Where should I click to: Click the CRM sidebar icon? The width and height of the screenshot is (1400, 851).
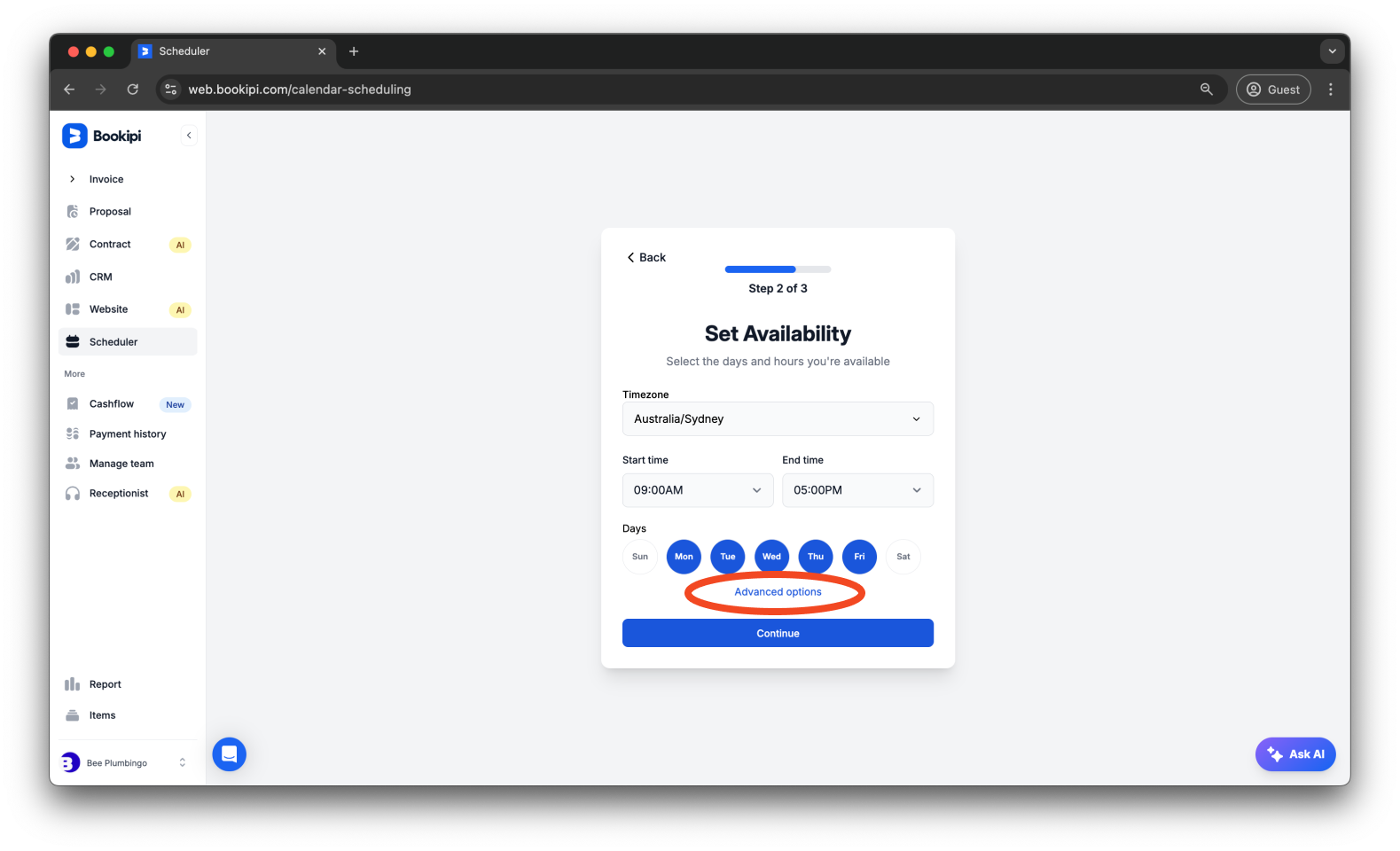73,277
